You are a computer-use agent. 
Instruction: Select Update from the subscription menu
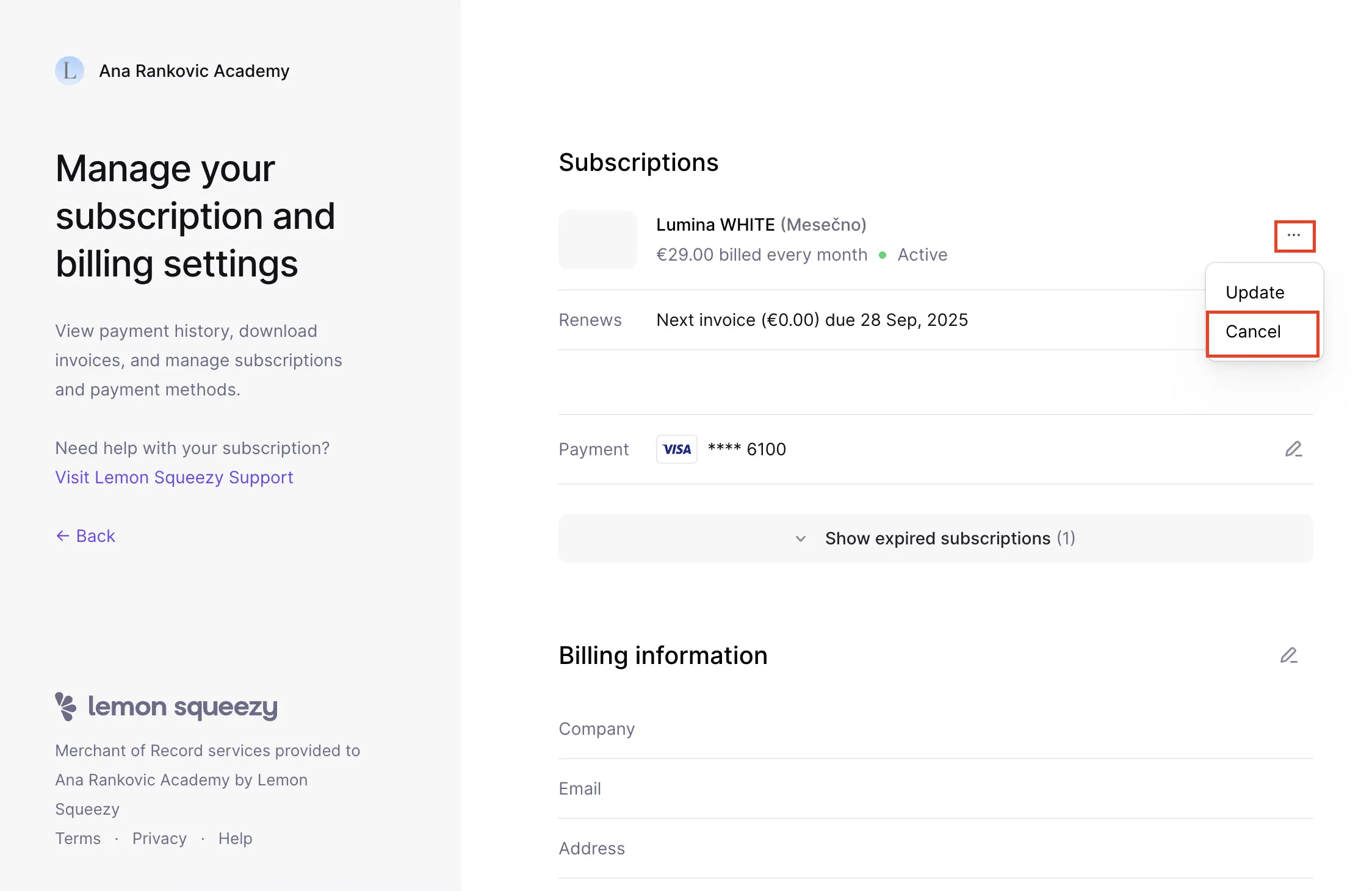[1255, 292]
